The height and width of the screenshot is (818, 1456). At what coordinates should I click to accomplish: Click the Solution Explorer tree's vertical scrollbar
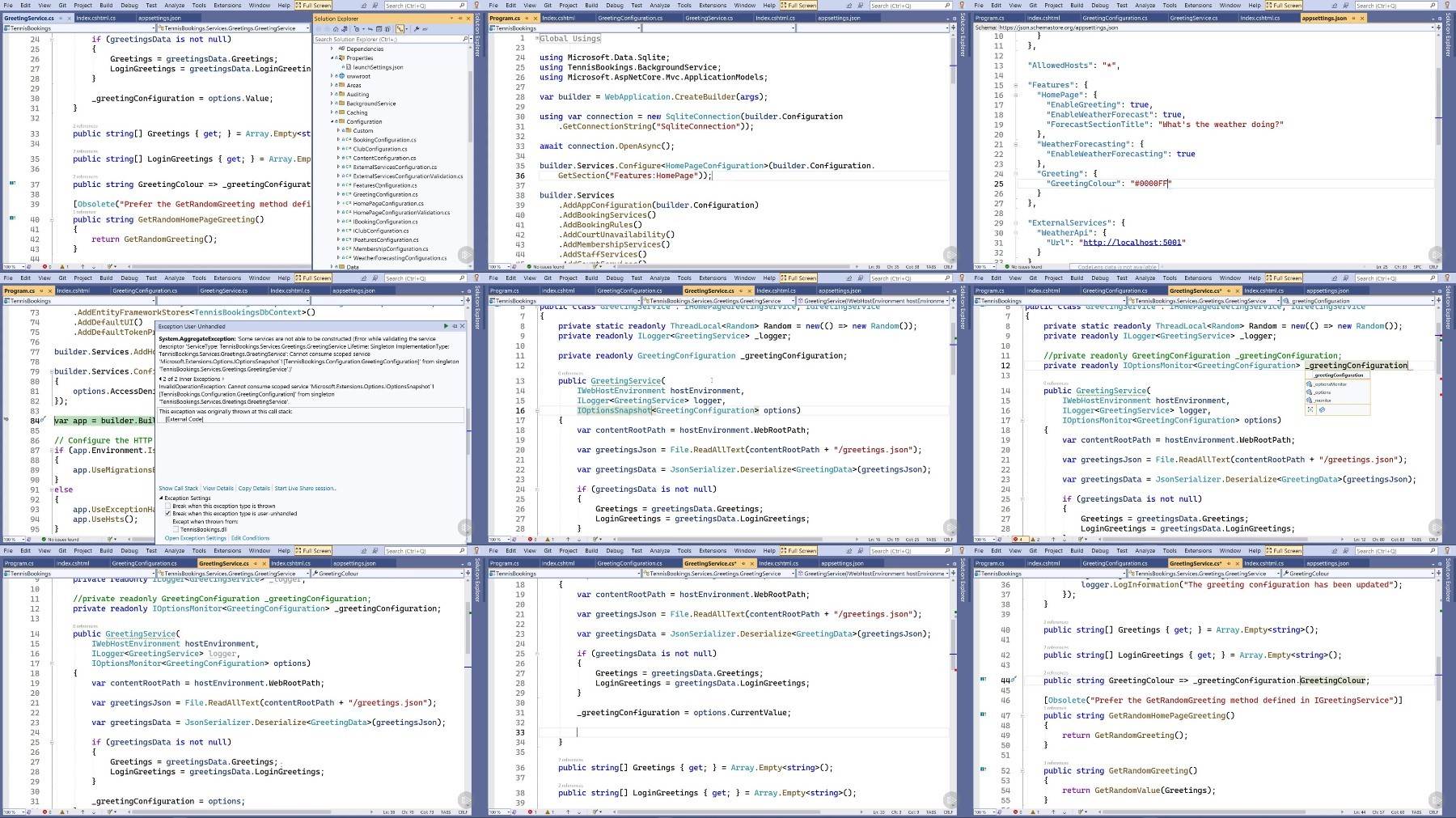(x=470, y=105)
